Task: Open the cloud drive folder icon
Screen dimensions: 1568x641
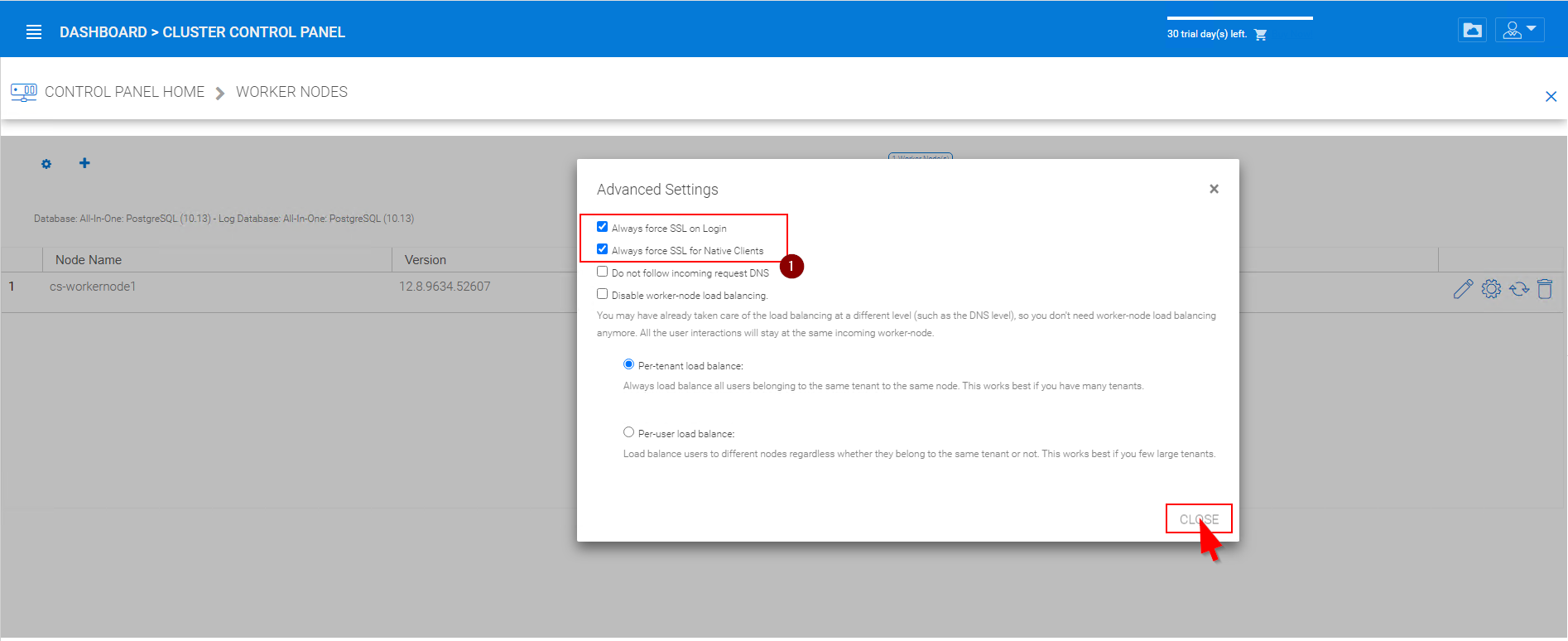Action: (x=1472, y=31)
